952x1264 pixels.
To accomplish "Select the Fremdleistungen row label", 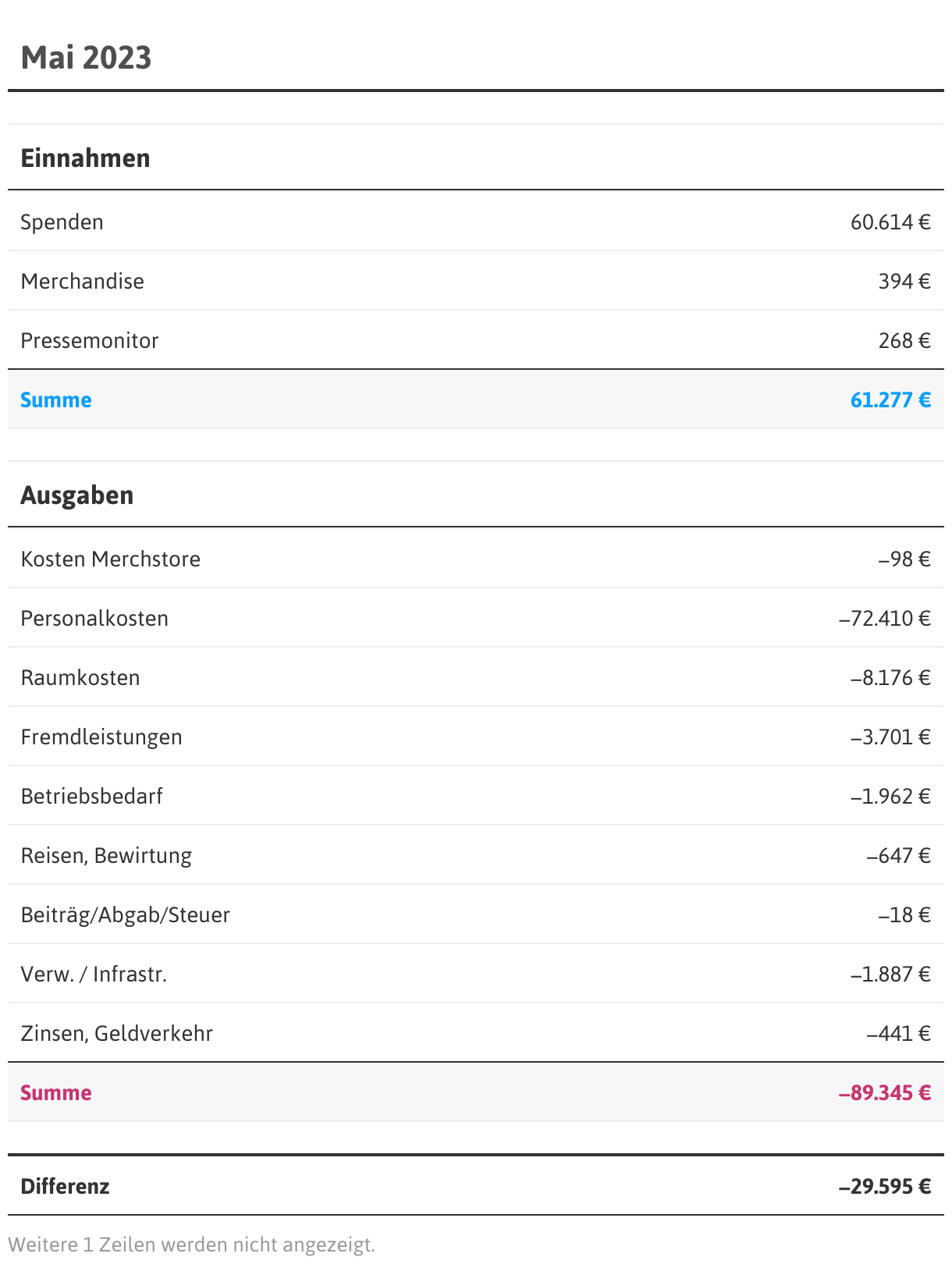I will pyautogui.click(x=101, y=737).
